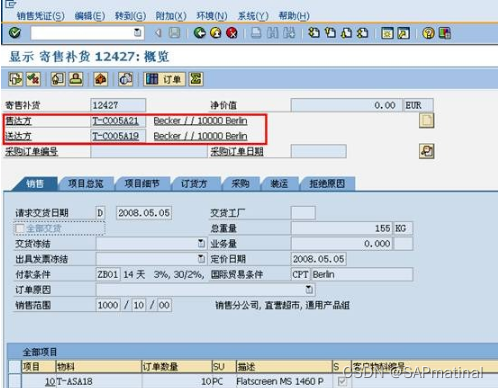Click the green sigma icon after 订单
This screenshot has height=388, width=498.
[196, 79]
